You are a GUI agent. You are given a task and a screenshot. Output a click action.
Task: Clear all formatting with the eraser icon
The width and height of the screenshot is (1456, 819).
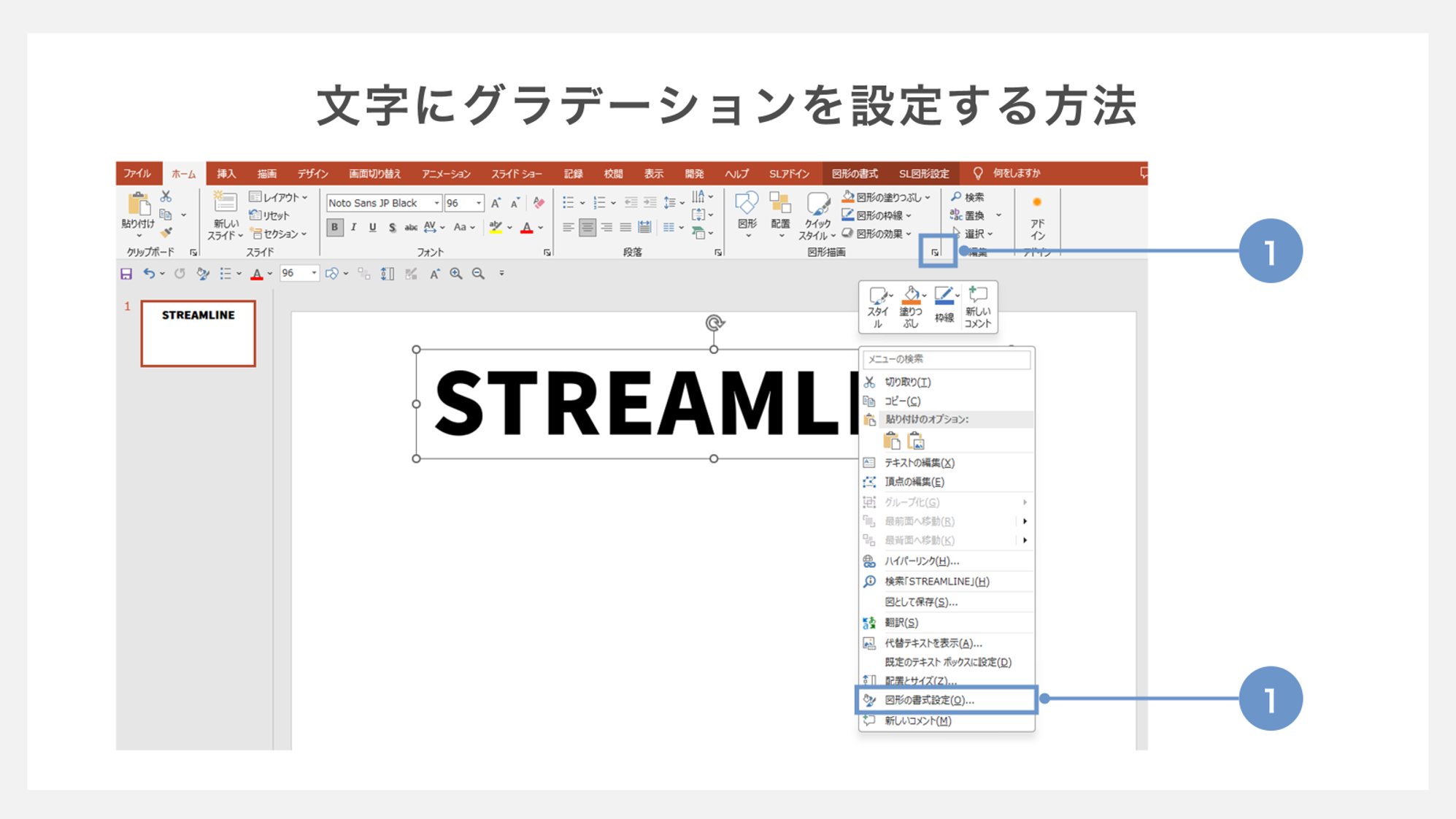click(x=539, y=203)
